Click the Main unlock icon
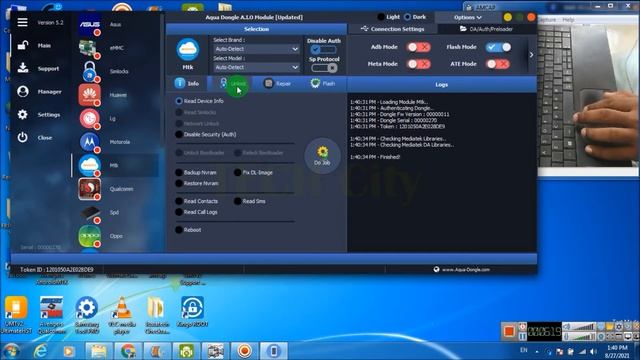 (23, 45)
